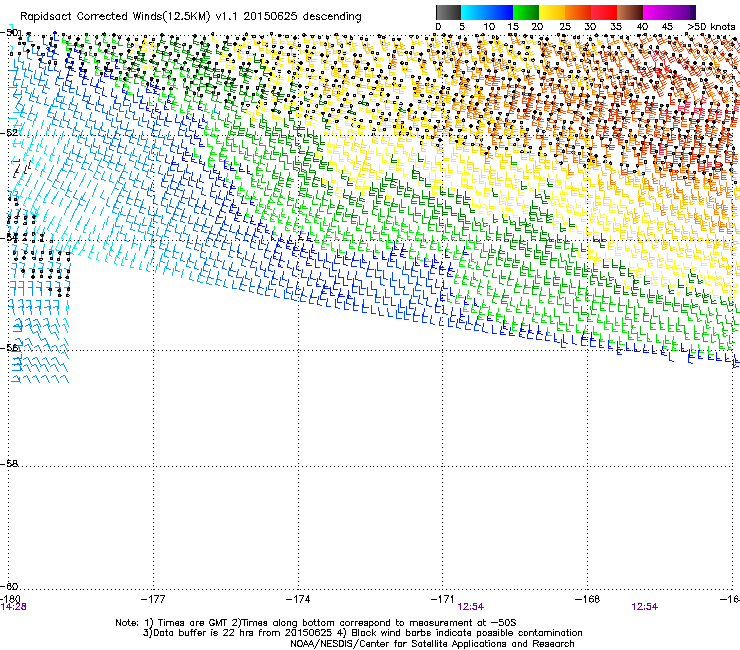
Task: Click the NOAA/NESDIS credit line
Action: click(432, 644)
